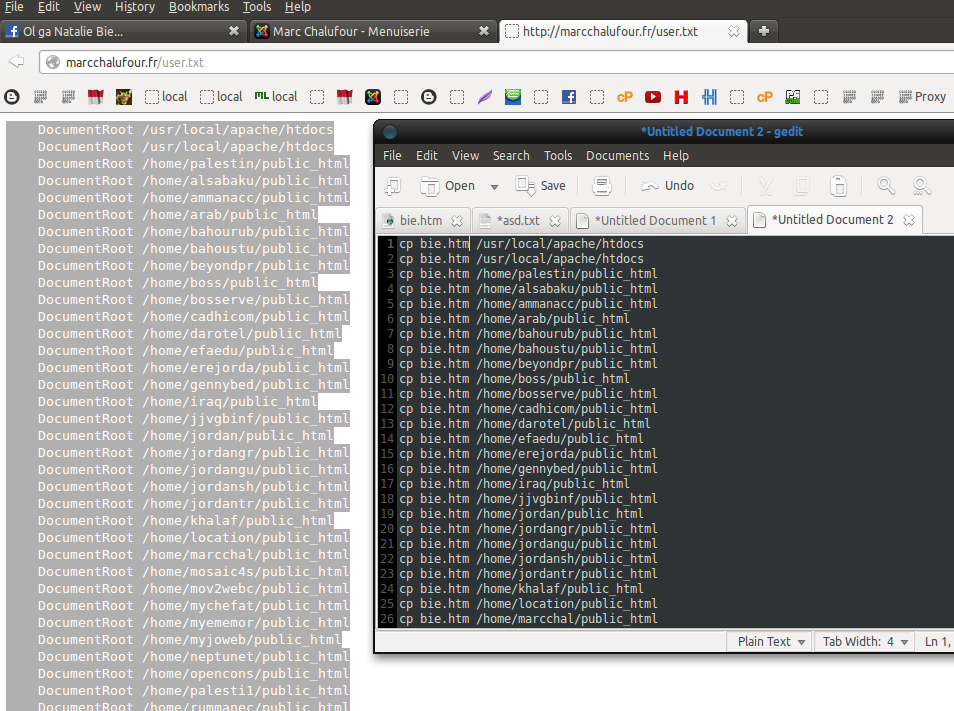Click the cp bie.htm /home/palestin line

coord(528,274)
